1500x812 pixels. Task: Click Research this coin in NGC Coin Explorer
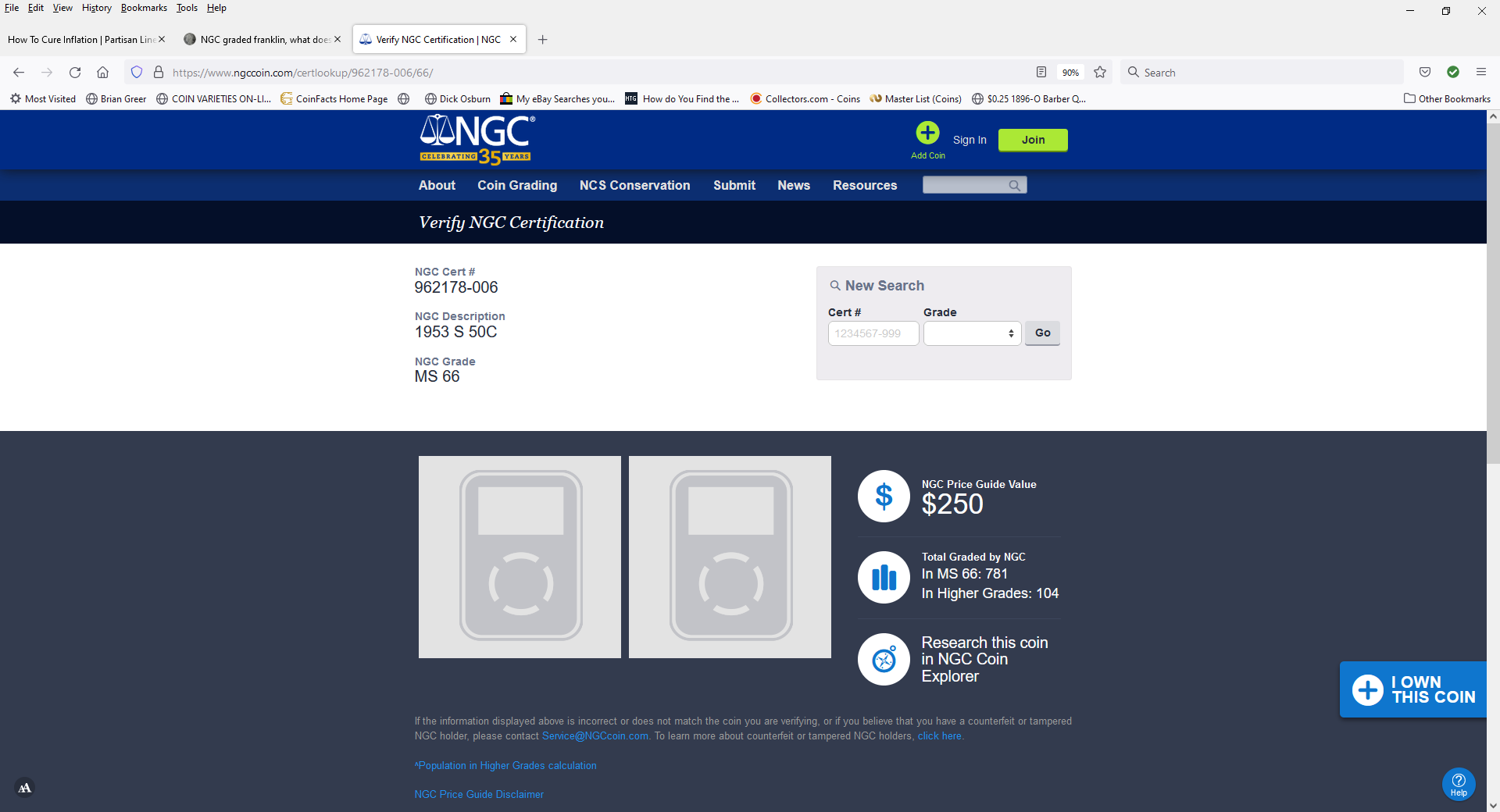pyautogui.click(x=984, y=659)
